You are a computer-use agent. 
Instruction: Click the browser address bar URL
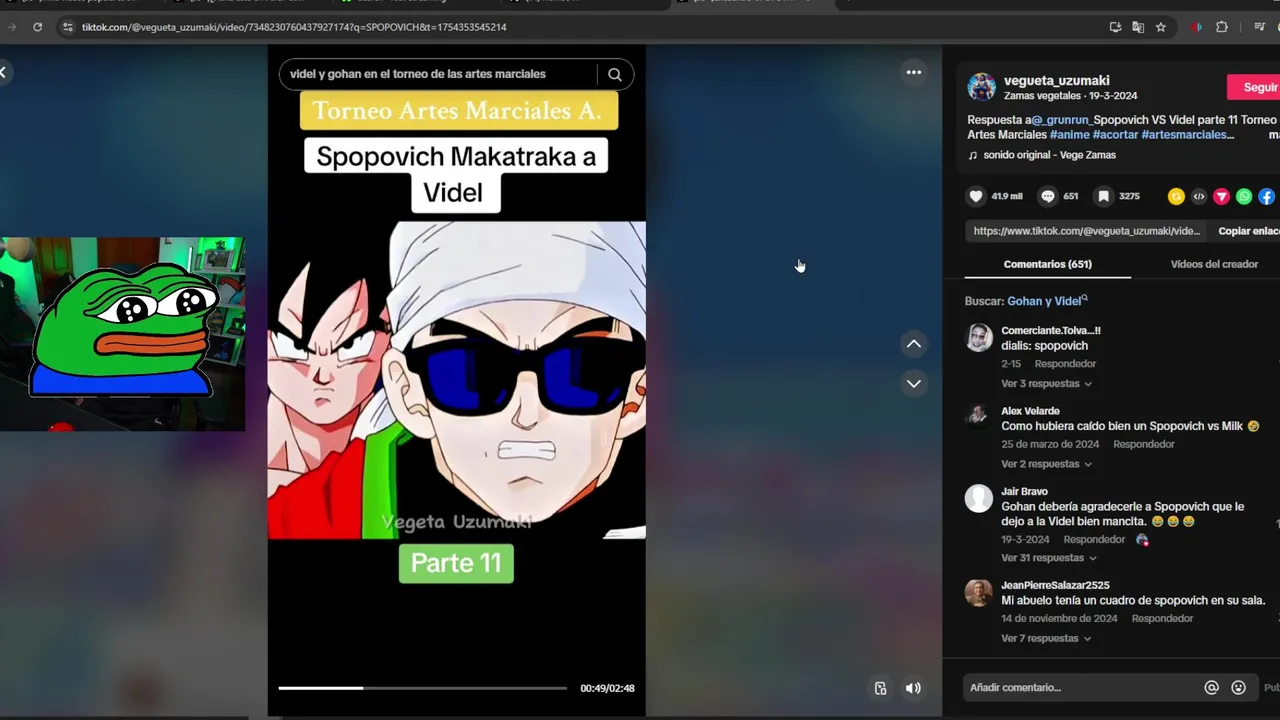(x=294, y=27)
